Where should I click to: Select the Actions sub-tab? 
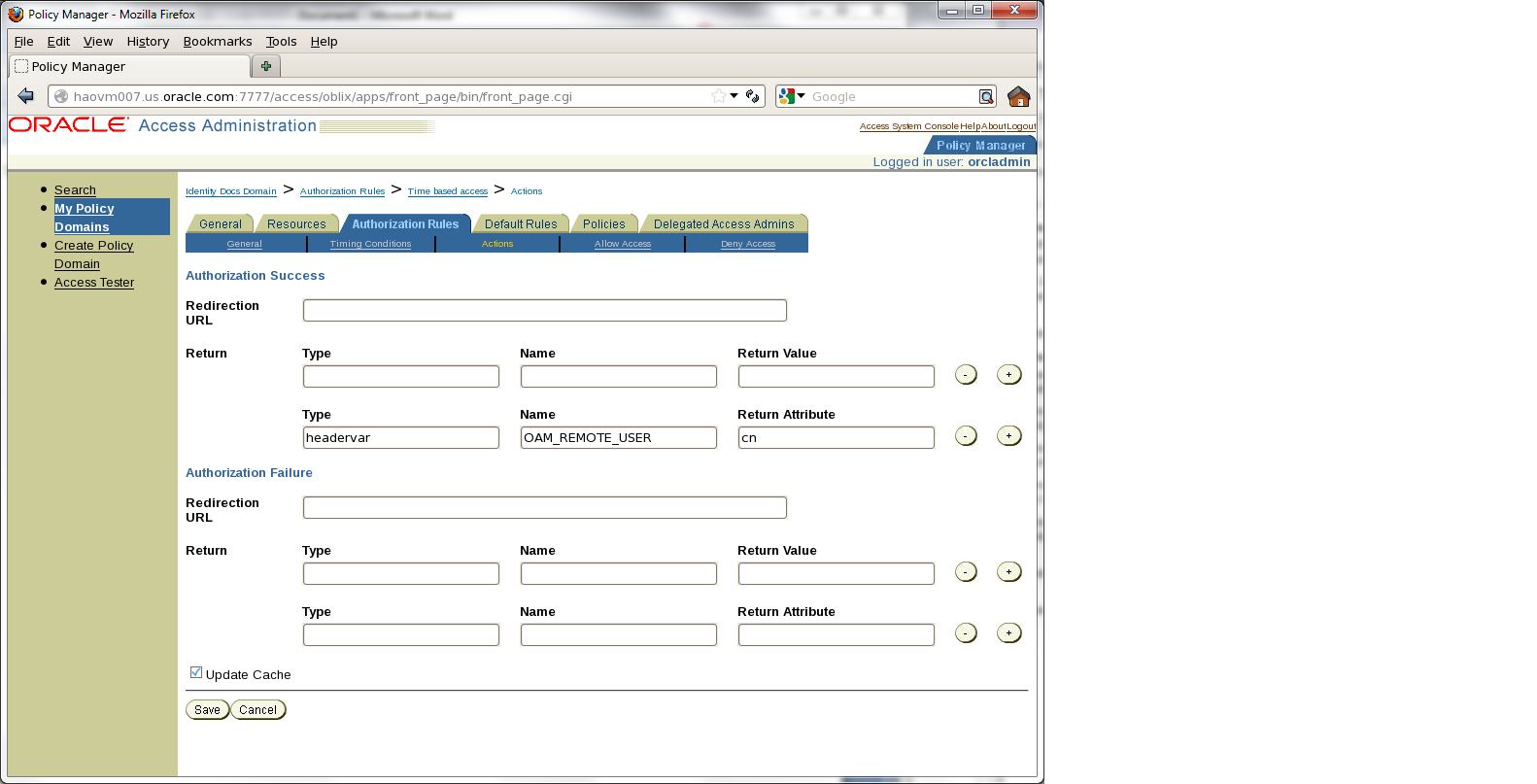click(x=497, y=244)
